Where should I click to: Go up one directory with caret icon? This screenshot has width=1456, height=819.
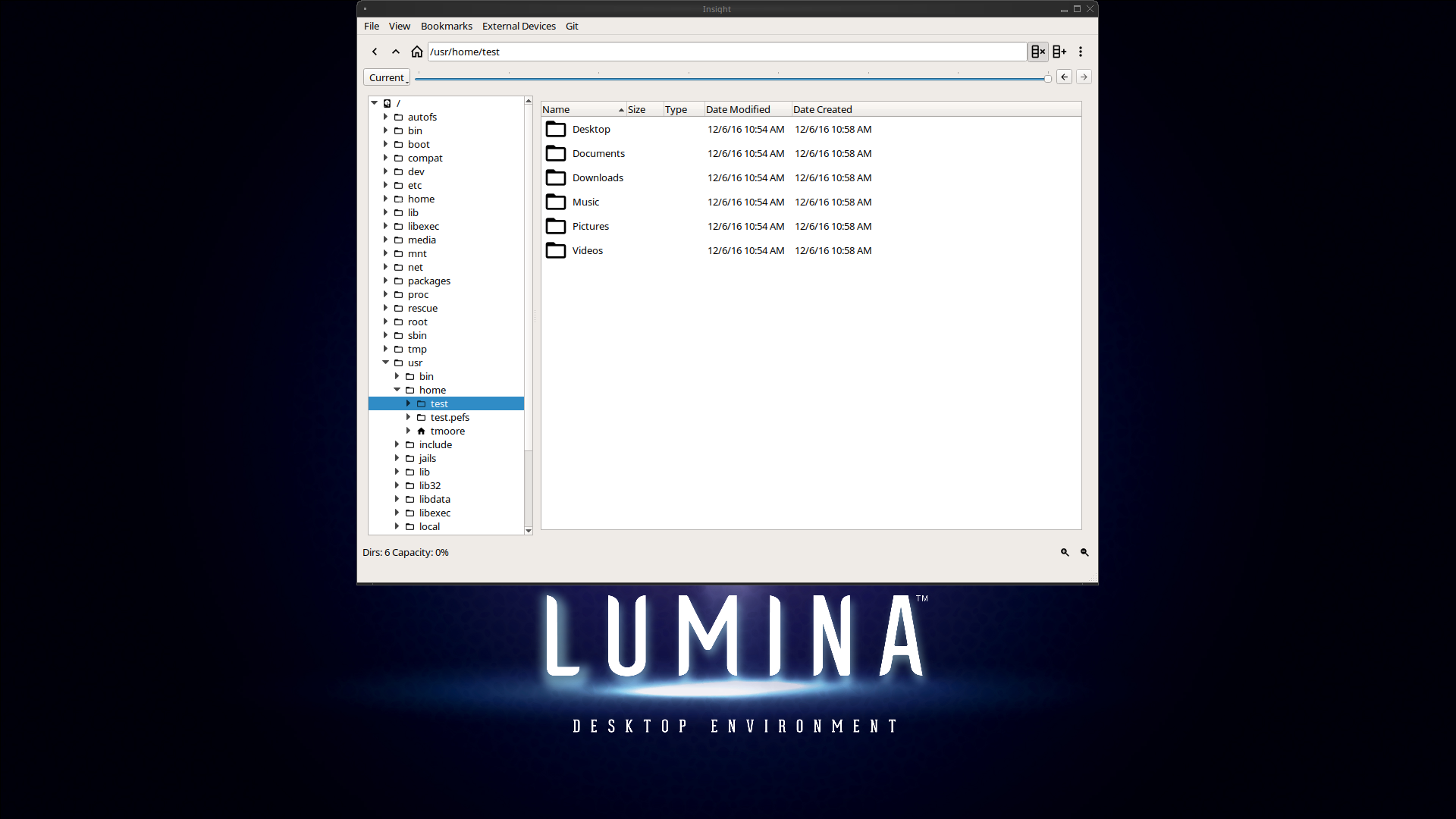coord(396,52)
